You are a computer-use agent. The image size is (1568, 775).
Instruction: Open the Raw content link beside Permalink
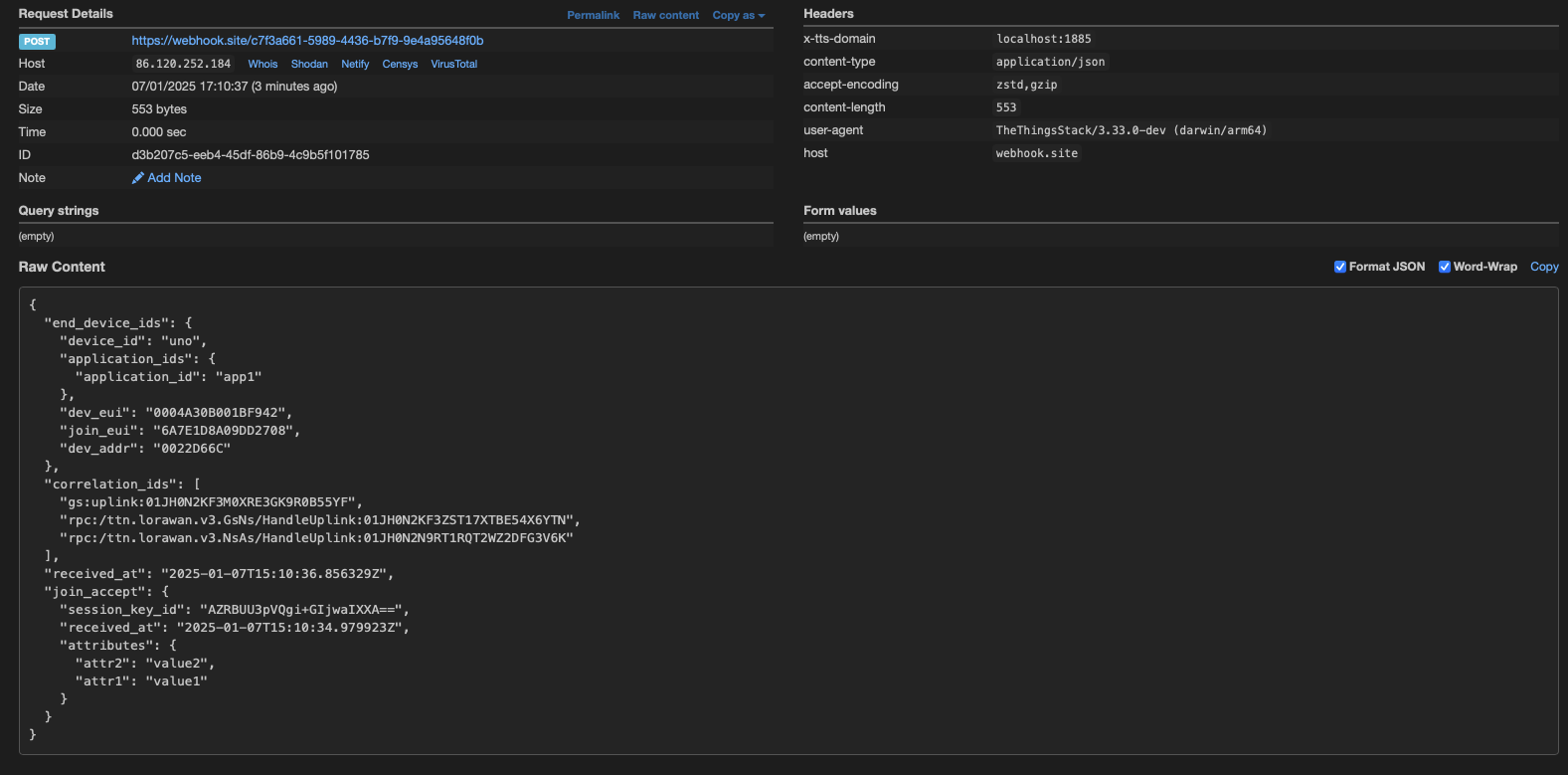coord(665,15)
